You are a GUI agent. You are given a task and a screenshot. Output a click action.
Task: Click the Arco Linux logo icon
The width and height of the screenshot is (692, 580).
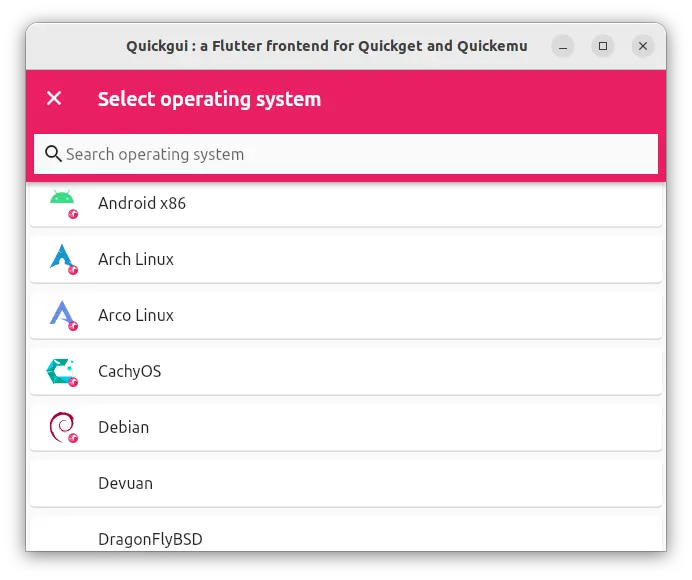point(62,313)
